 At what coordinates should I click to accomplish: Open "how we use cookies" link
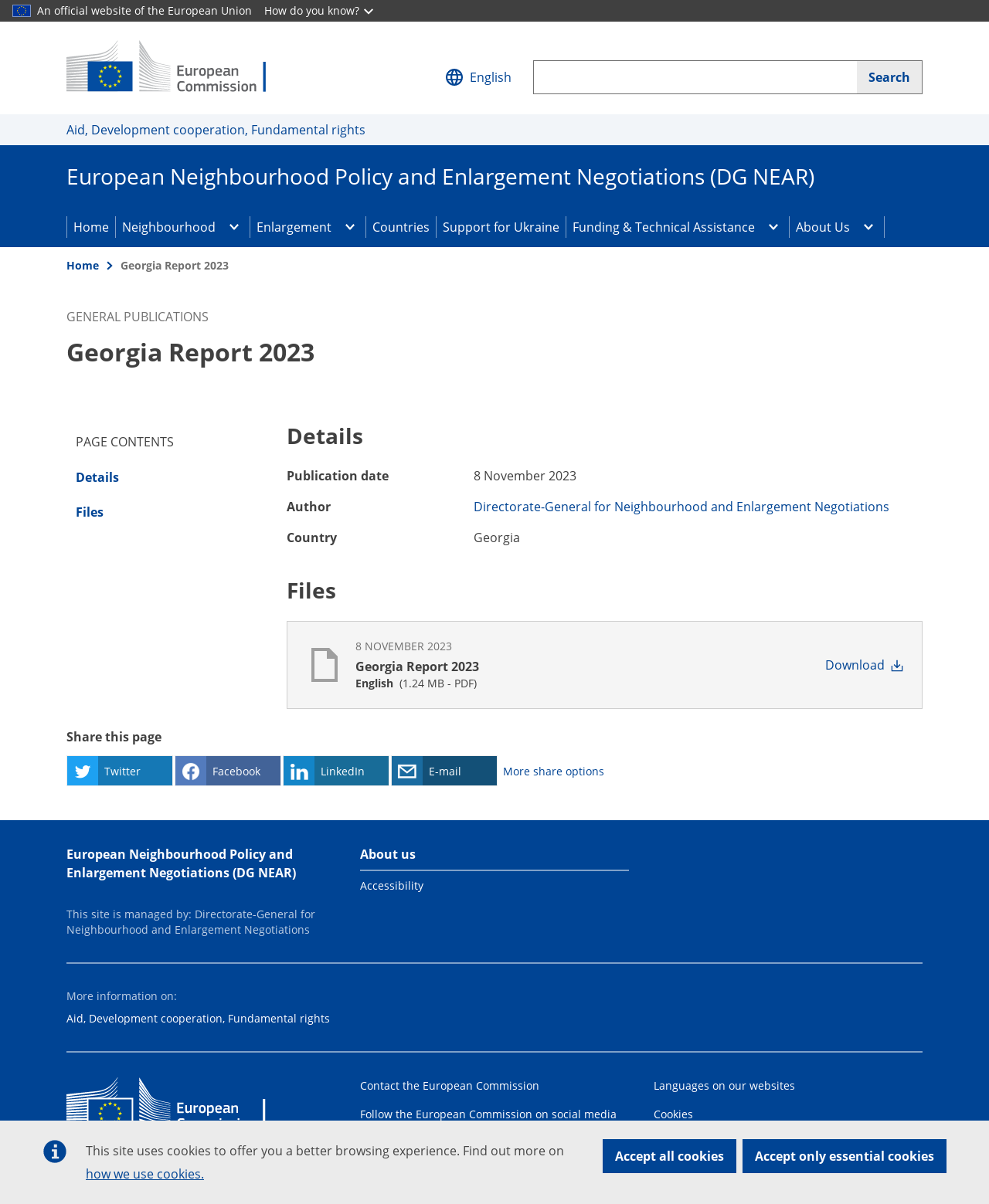[144, 1174]
